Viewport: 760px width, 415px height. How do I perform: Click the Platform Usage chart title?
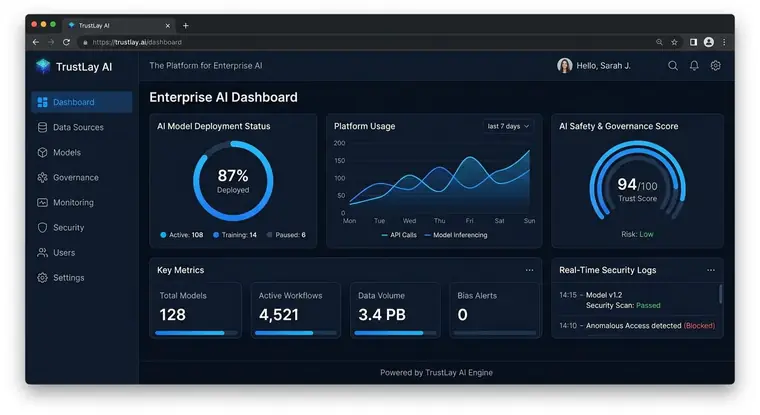click(364, 126)
